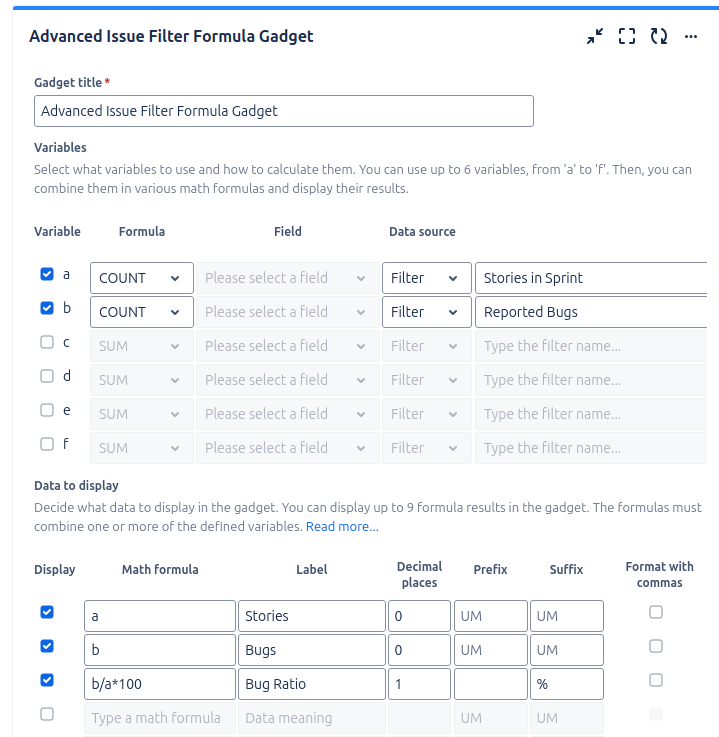Image resolution: width=719 pixels, height=737 pixels.
Task: Open Filter data source dropdown for variable a
Action: coord(426,278)
